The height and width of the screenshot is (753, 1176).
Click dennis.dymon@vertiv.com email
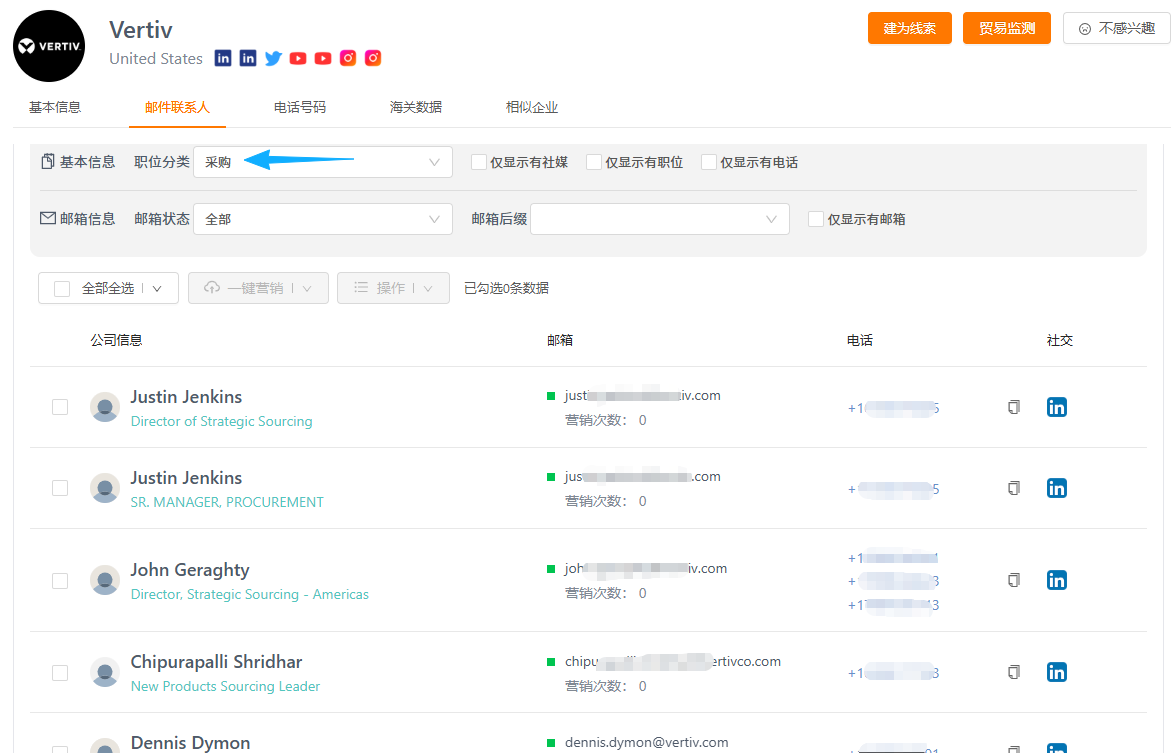(646, 742)
